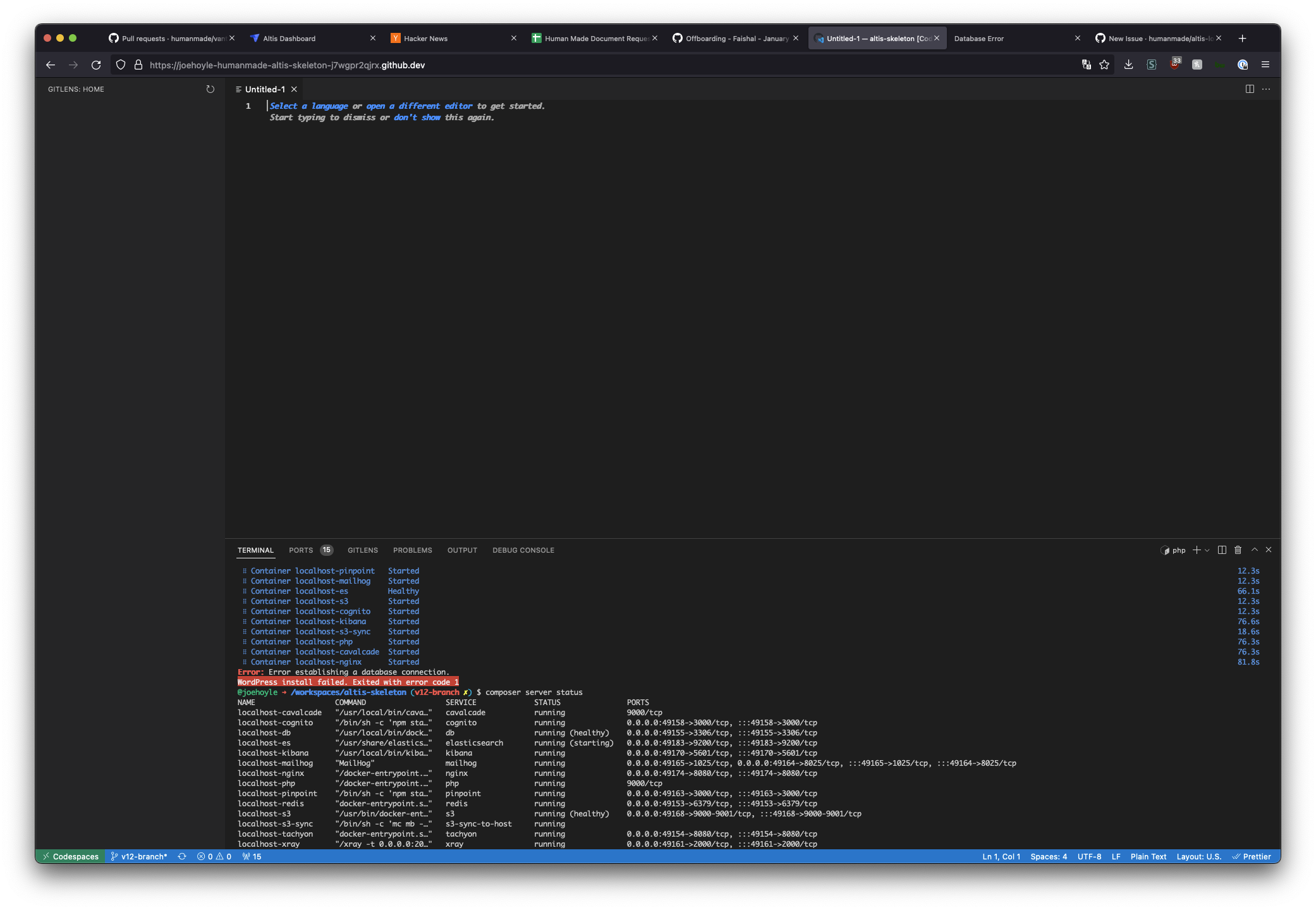Go back in browser history
Viewport: 1316px width, 910px height.
[x=51, y=65]
